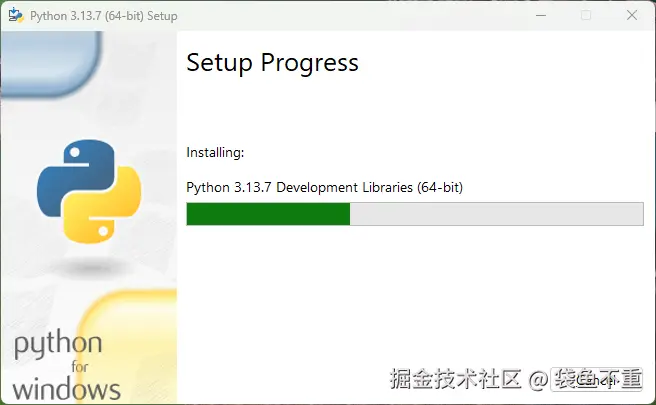Click the title bar text "Python 3.13.7 (64-bit) Setup"
Viewport: 656px width, 405px height.
pyautogui.click(x=104, y=15)
